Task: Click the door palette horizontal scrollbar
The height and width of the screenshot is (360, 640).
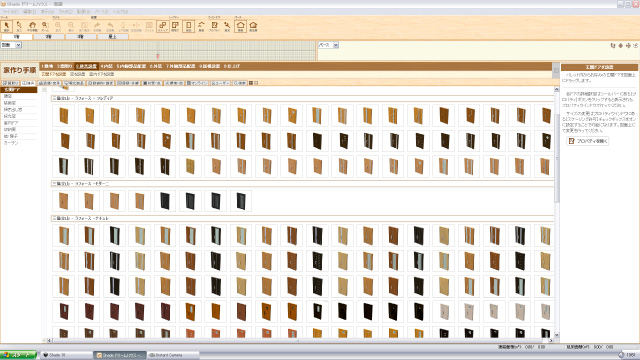Action: point(298,340)
